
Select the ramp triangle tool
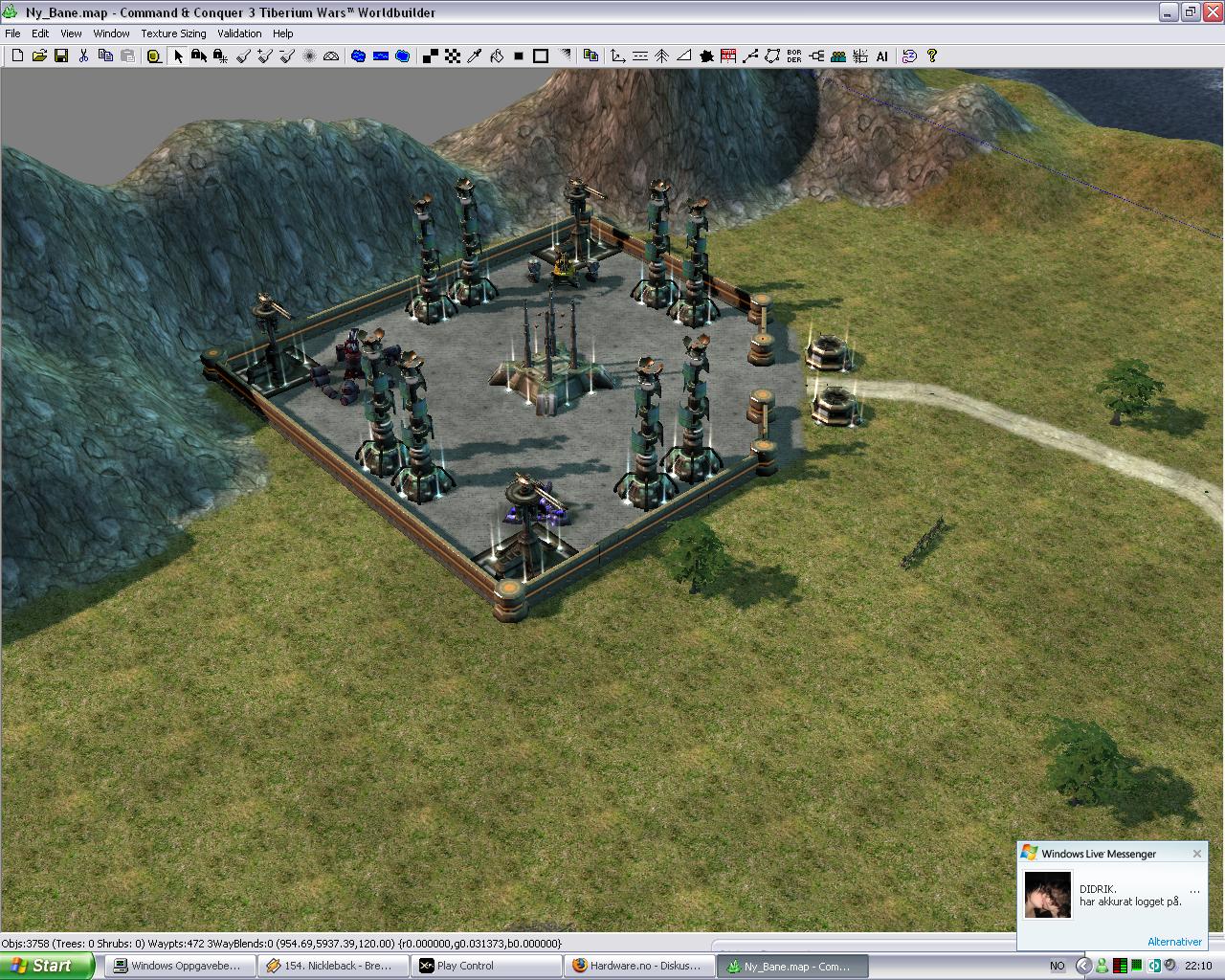point(684,56)
